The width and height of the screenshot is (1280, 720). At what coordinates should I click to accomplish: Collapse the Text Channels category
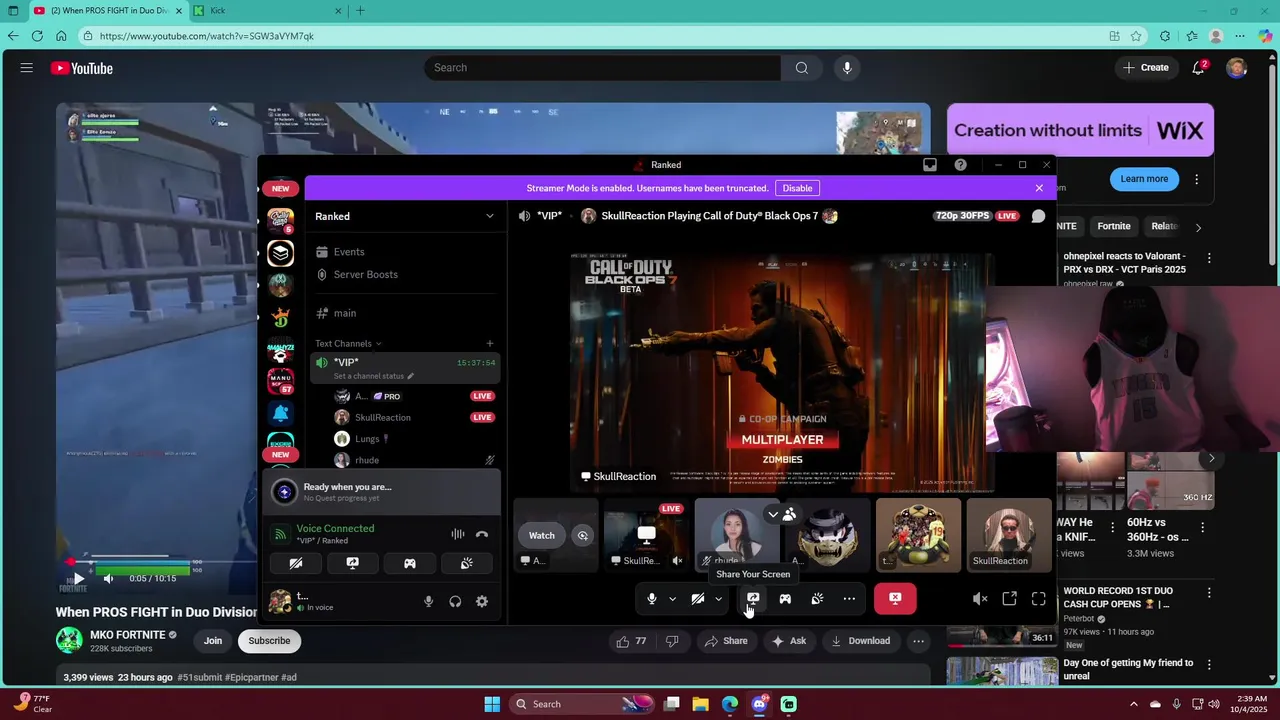point(348,344)
